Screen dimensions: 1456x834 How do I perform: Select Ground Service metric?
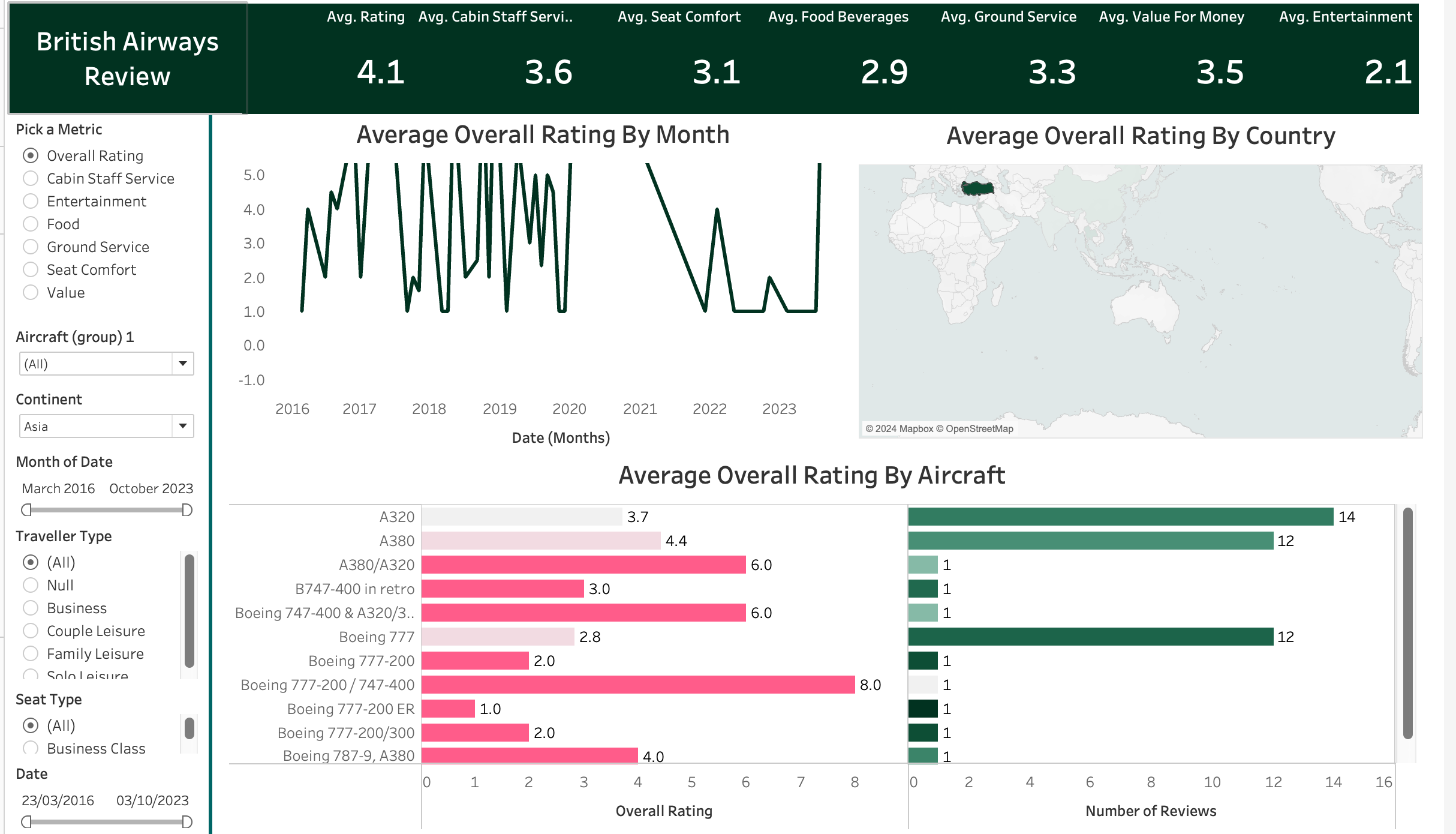point(31,247)
